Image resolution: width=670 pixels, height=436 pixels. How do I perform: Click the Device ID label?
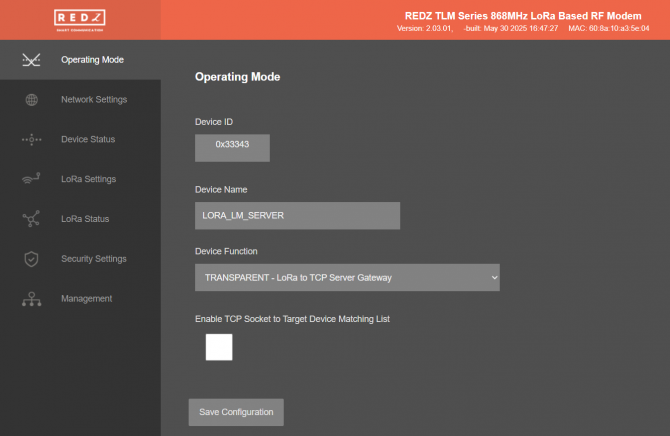214,122
